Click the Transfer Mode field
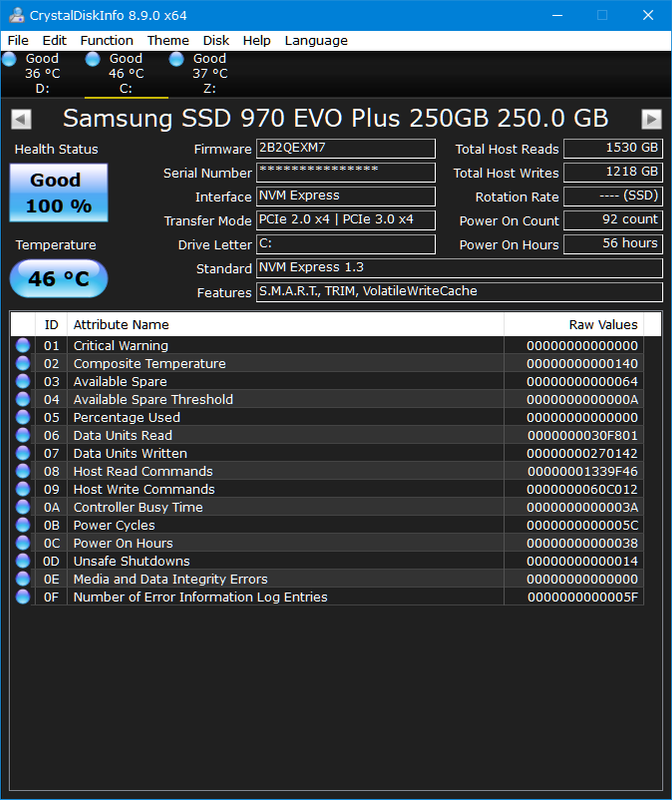Screen dimensions: 672x800 345,220
